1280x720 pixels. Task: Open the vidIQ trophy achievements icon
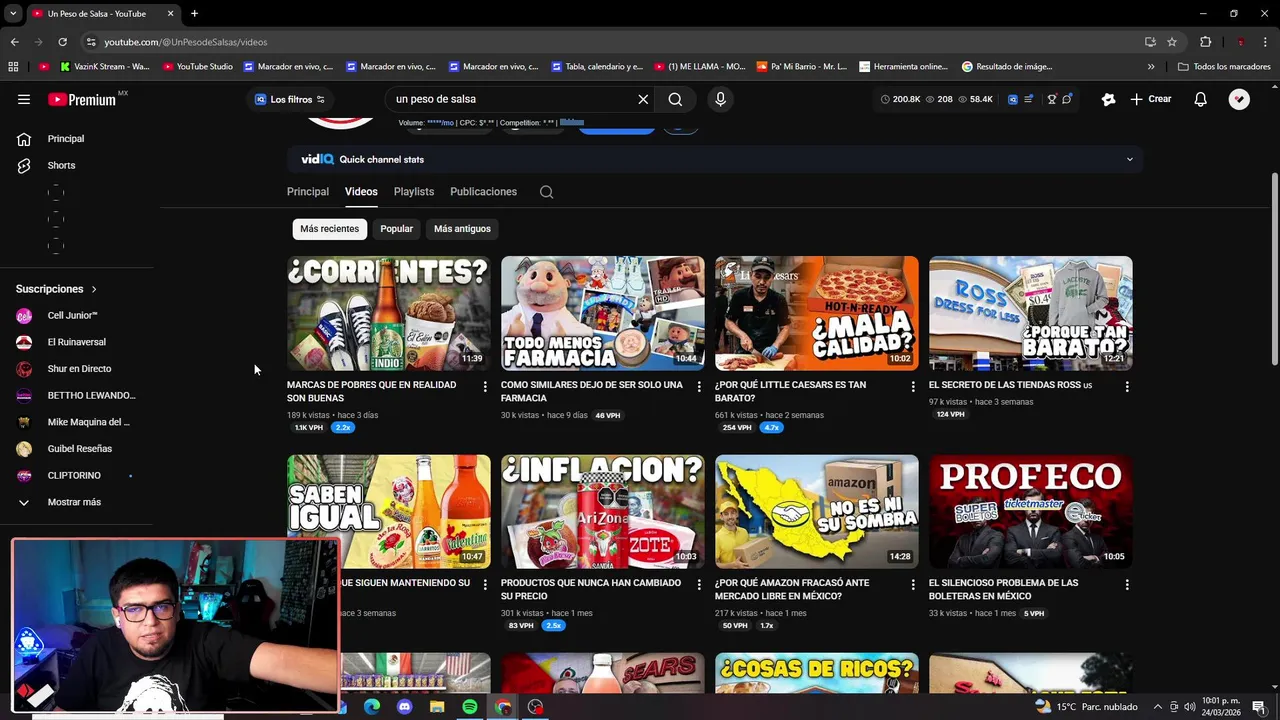click(x=1052, y=99)
